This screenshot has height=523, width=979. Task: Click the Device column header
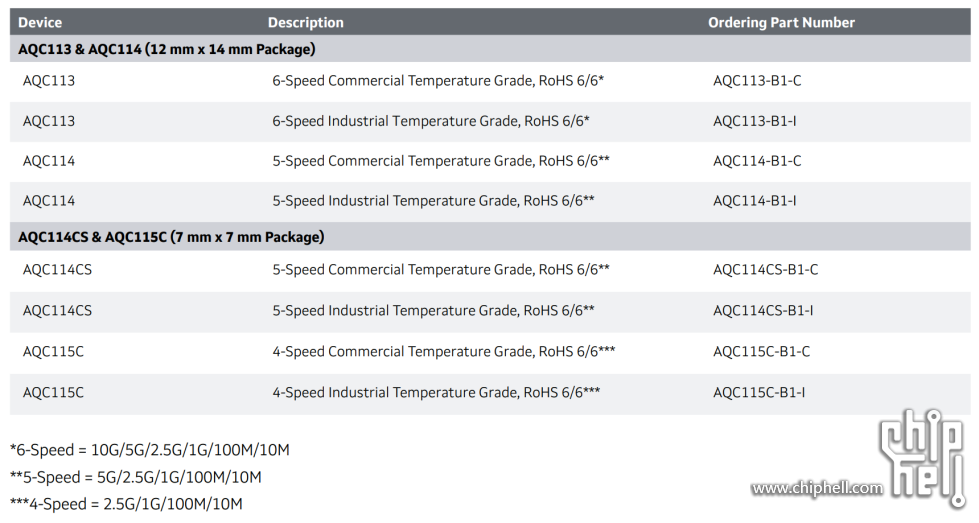pyautogui.click(x=40, y=22)
